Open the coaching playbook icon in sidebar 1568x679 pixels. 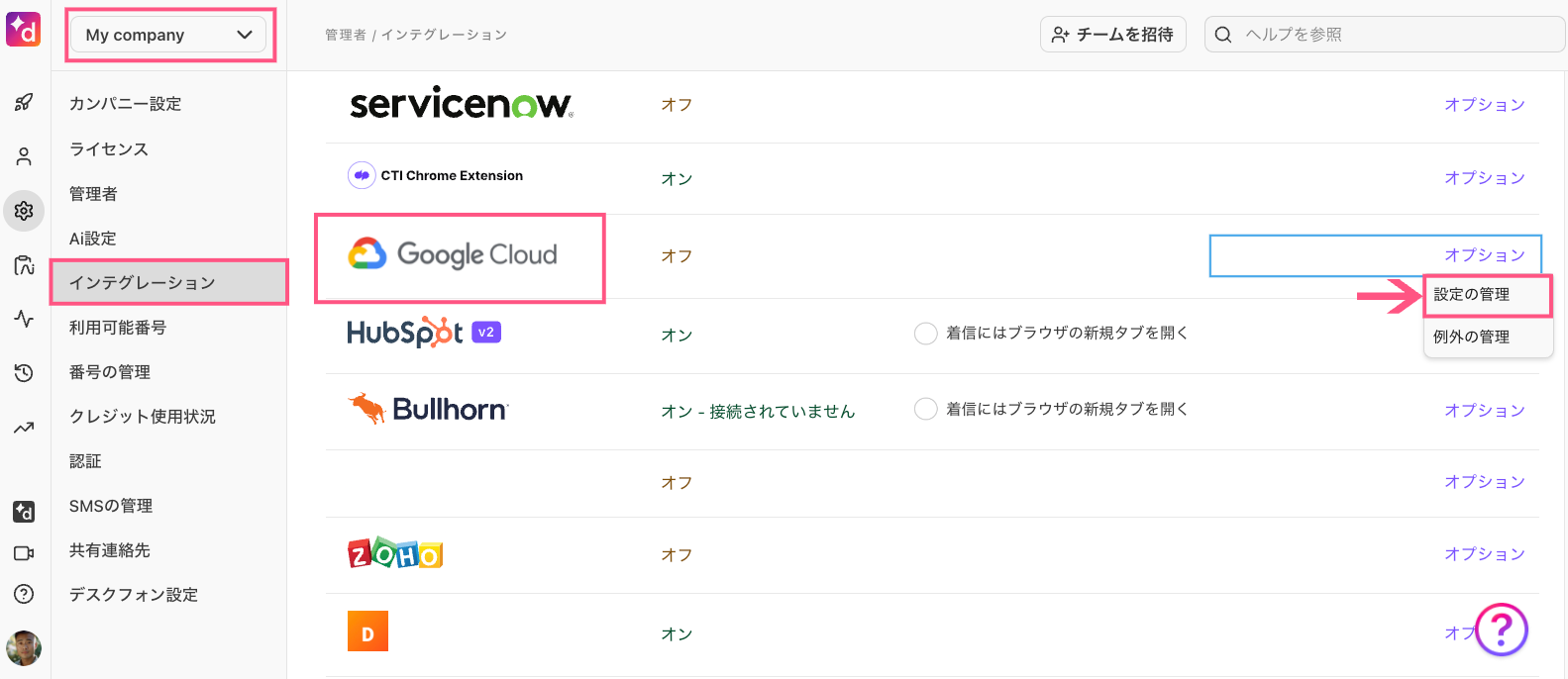tap(24, 265)
